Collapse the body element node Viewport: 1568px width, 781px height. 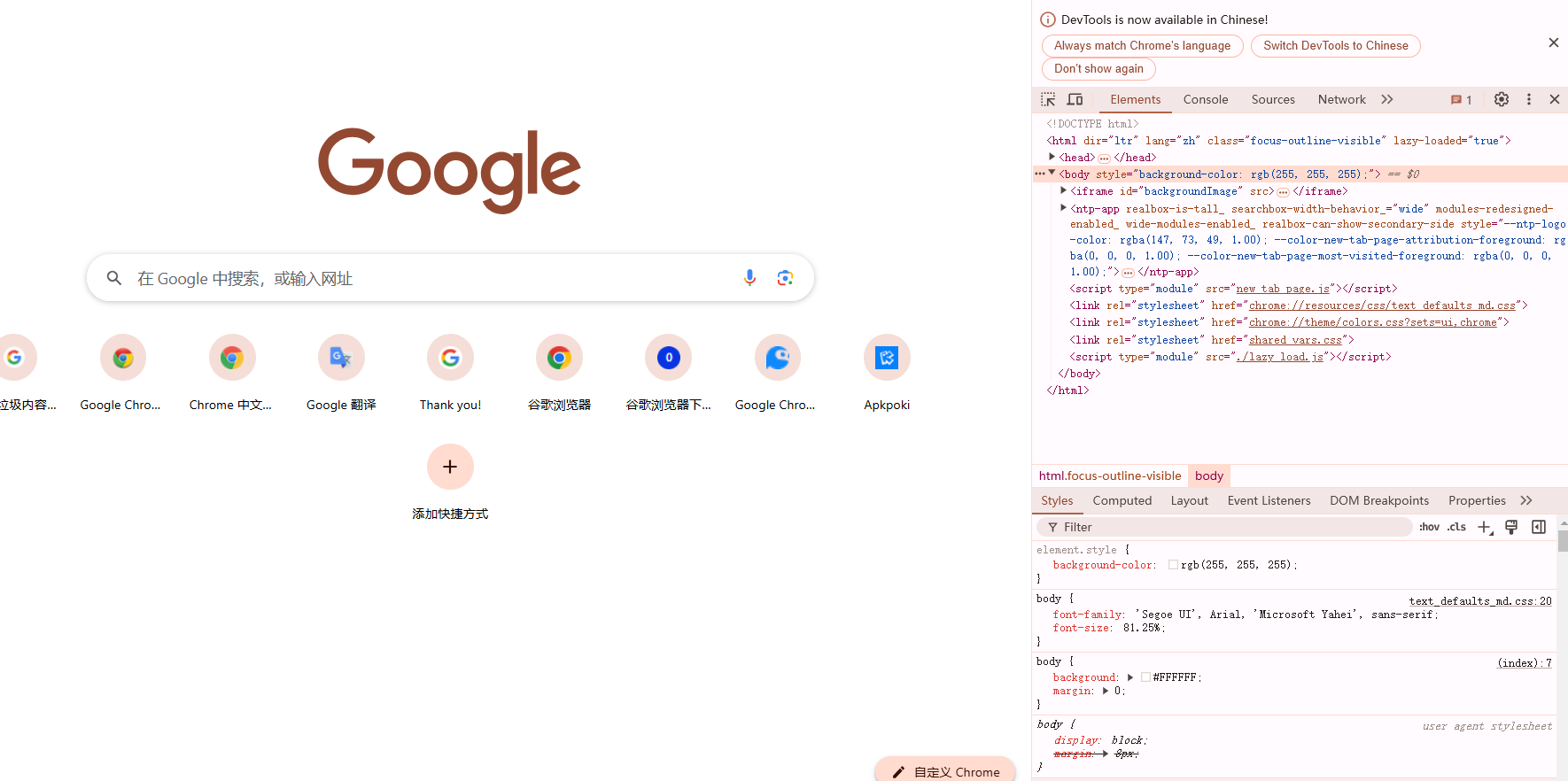pyautogui.click(x=1052, y=174)
